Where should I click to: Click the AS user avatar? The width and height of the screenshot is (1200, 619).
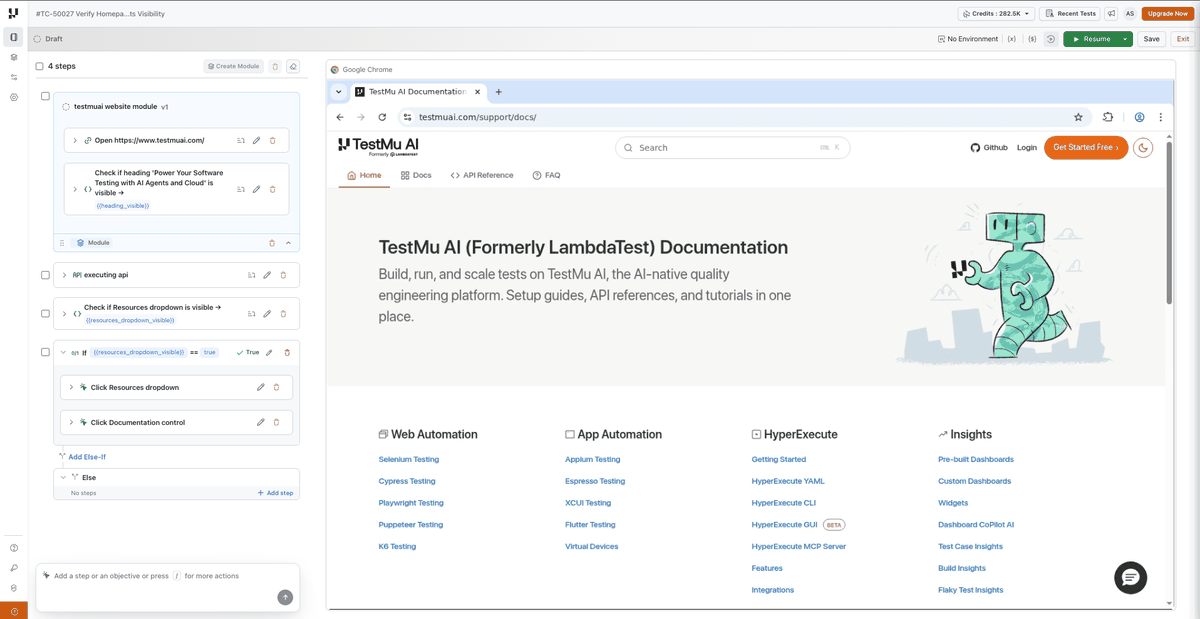(1130, 14)
